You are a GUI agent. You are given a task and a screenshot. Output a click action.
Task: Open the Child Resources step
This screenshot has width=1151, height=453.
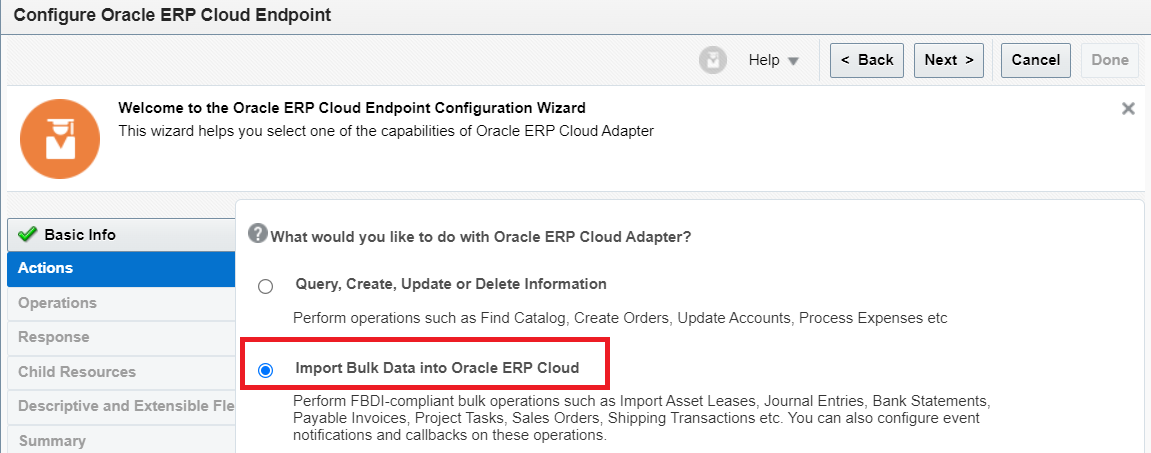coord(121,372)
